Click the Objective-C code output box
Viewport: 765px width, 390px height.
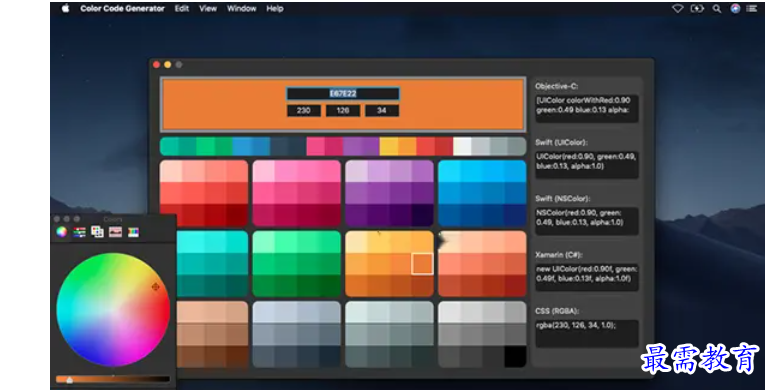[x=587, y=108]
